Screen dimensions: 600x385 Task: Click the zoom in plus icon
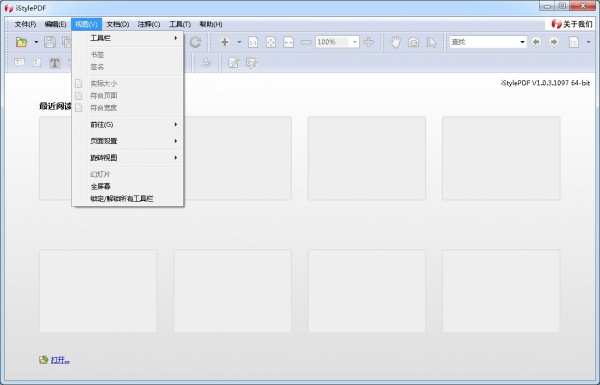click(368, 42)
